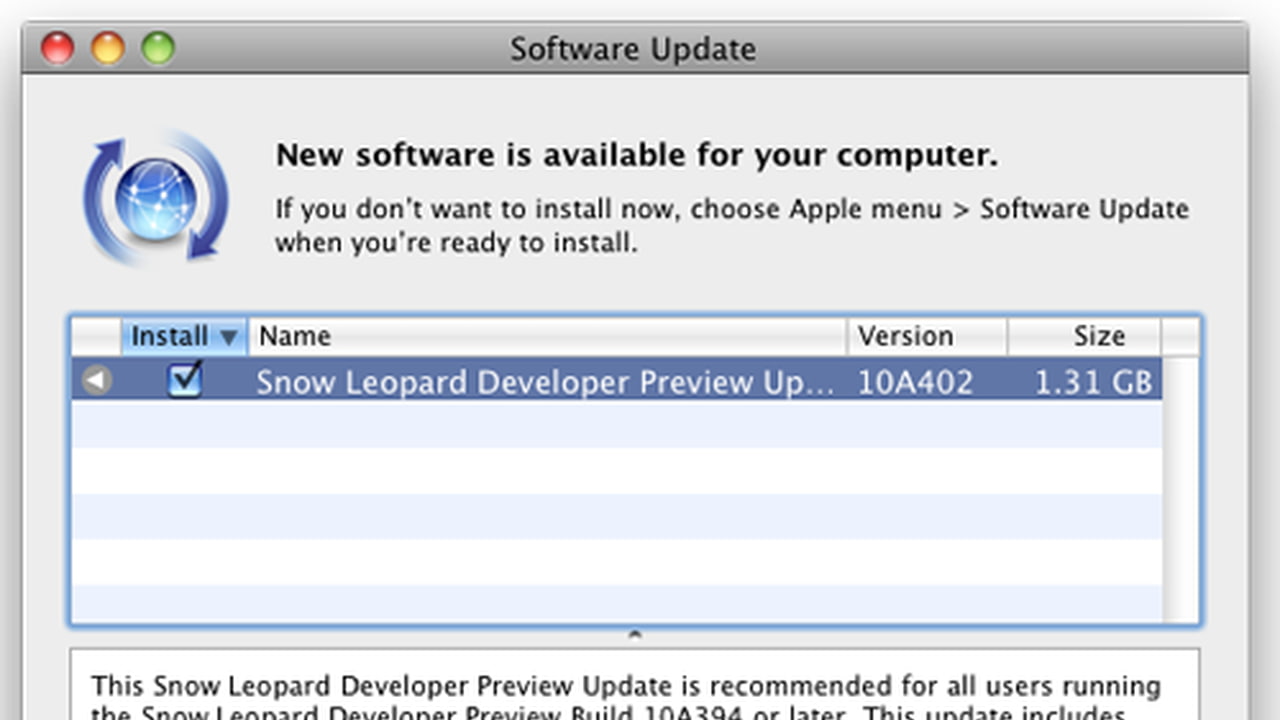This screenshot has height=720, width=1280.
Task: Minimize the Software Update window
Action: (107, 48)
